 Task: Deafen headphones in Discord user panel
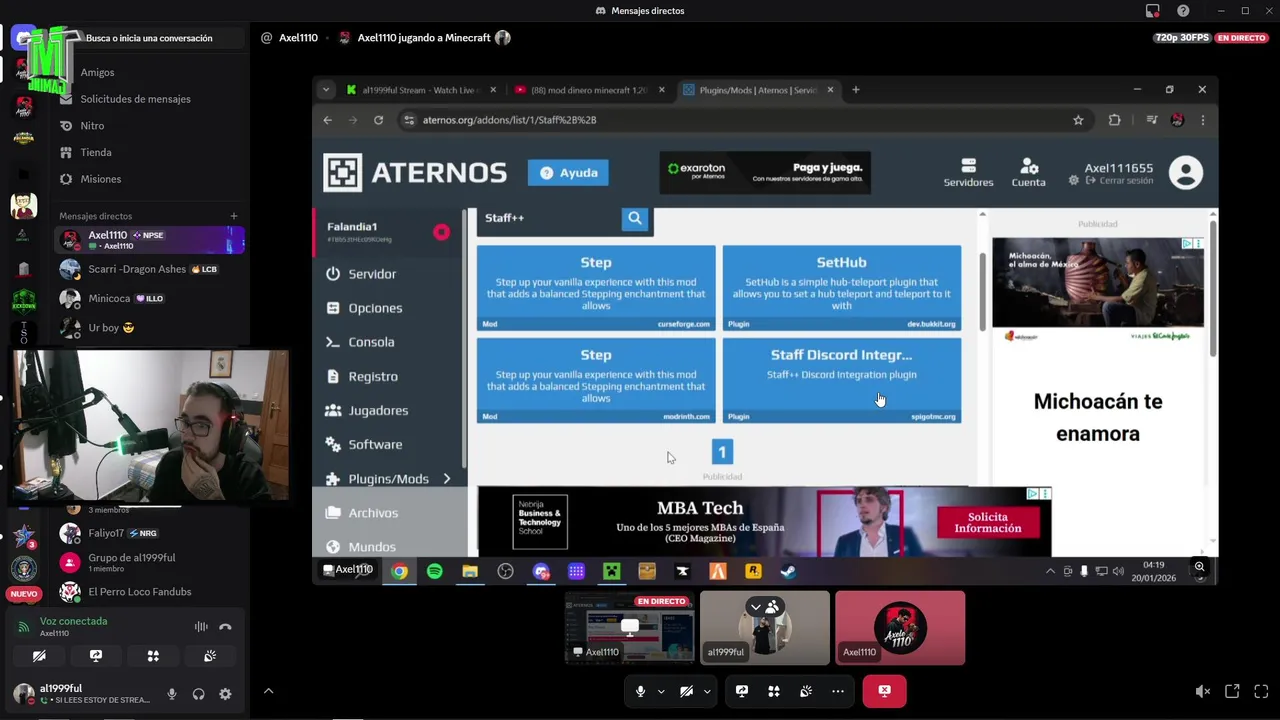pyautogui.click(x=198, y=694)
